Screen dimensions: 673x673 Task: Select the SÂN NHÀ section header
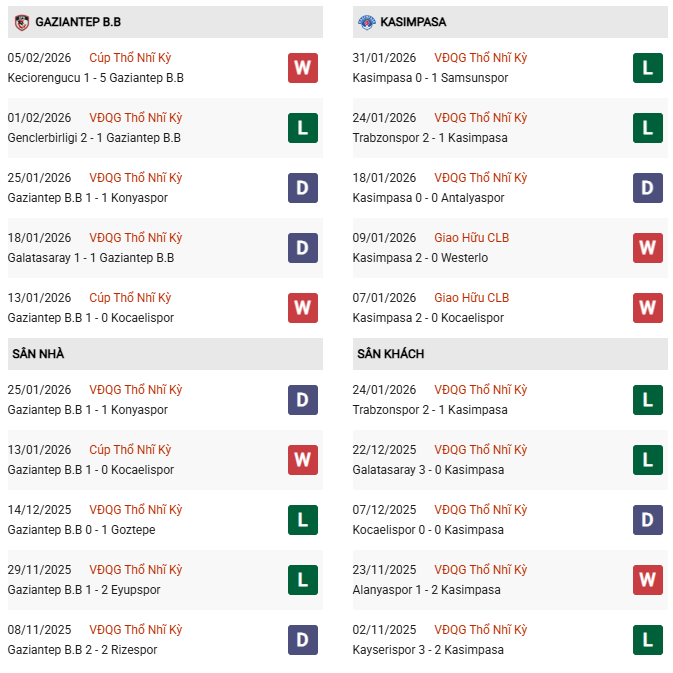tap(39, 354)
